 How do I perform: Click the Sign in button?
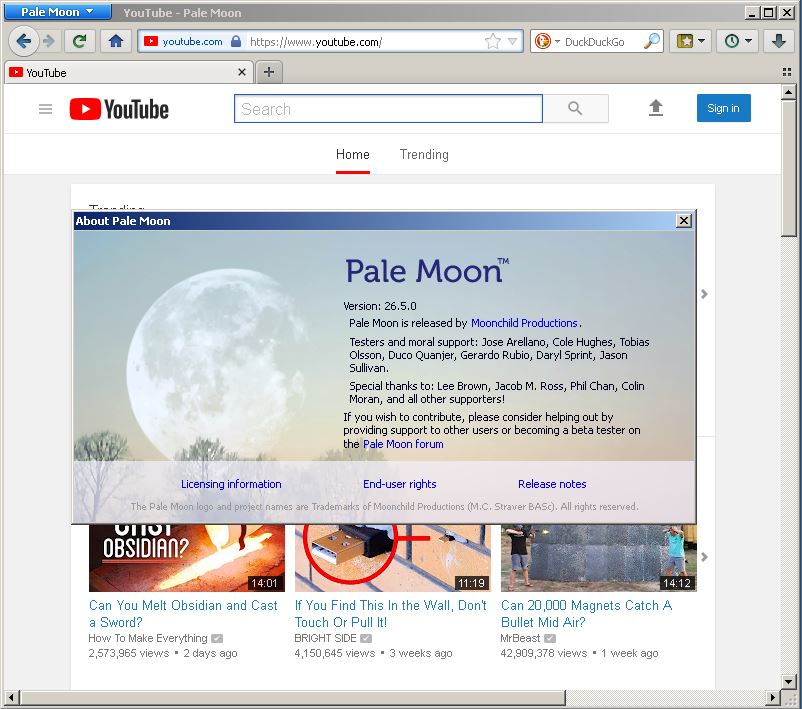(723, 108)
